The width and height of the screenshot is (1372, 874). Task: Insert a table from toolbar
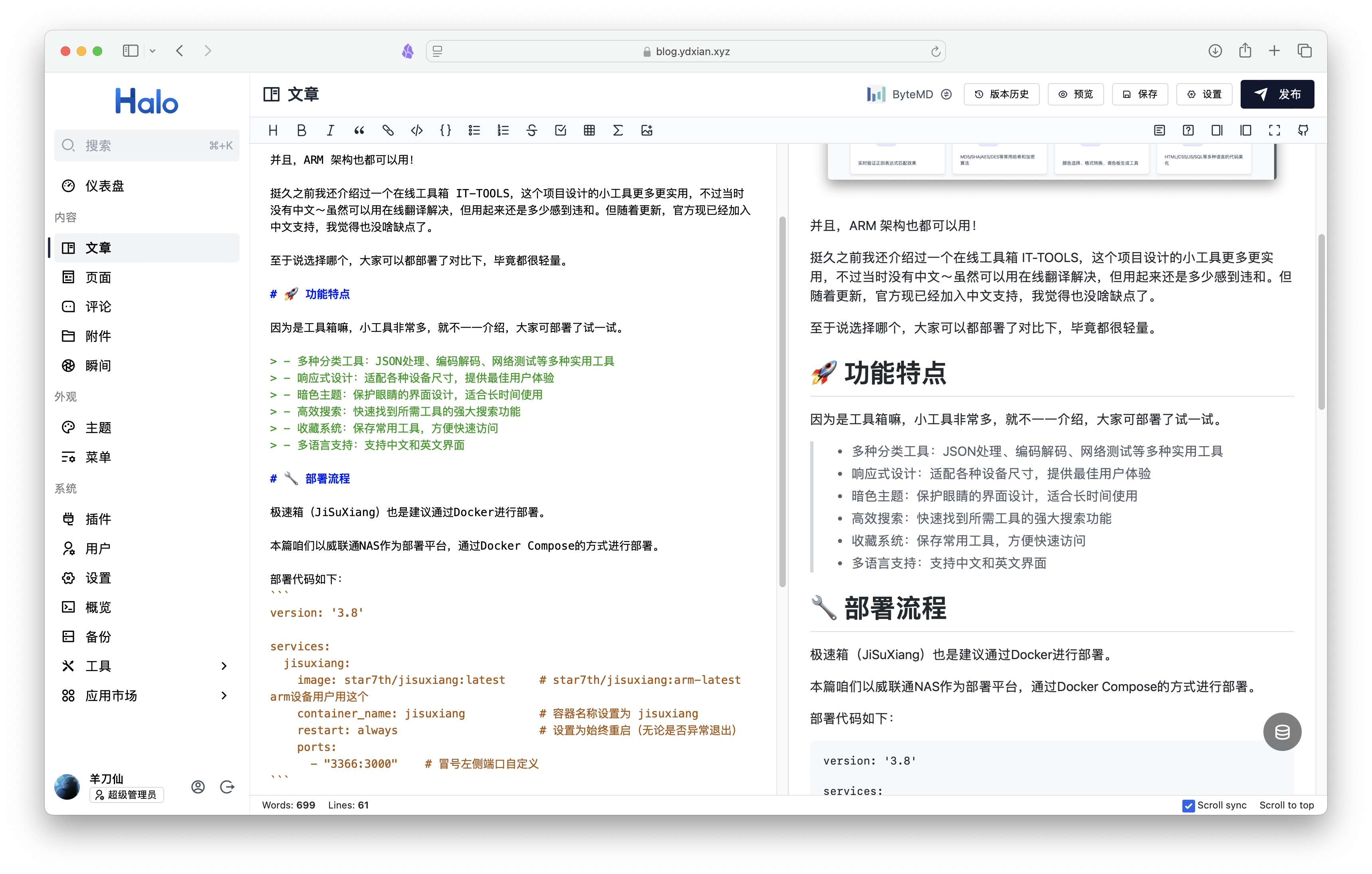click(589, 131)
